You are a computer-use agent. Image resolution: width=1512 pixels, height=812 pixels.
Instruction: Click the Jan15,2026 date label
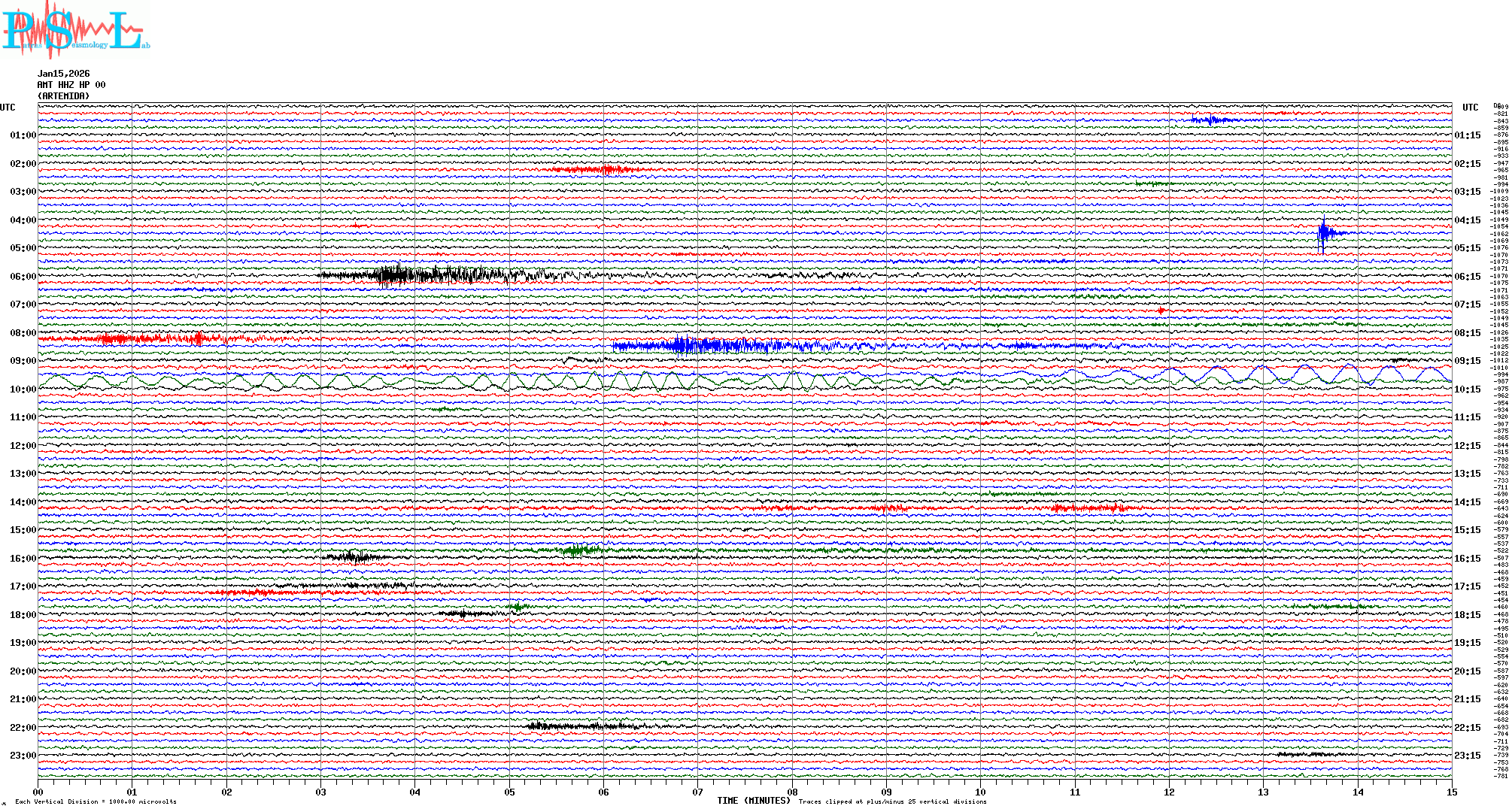pyautogui.click(x=63, y=74)
